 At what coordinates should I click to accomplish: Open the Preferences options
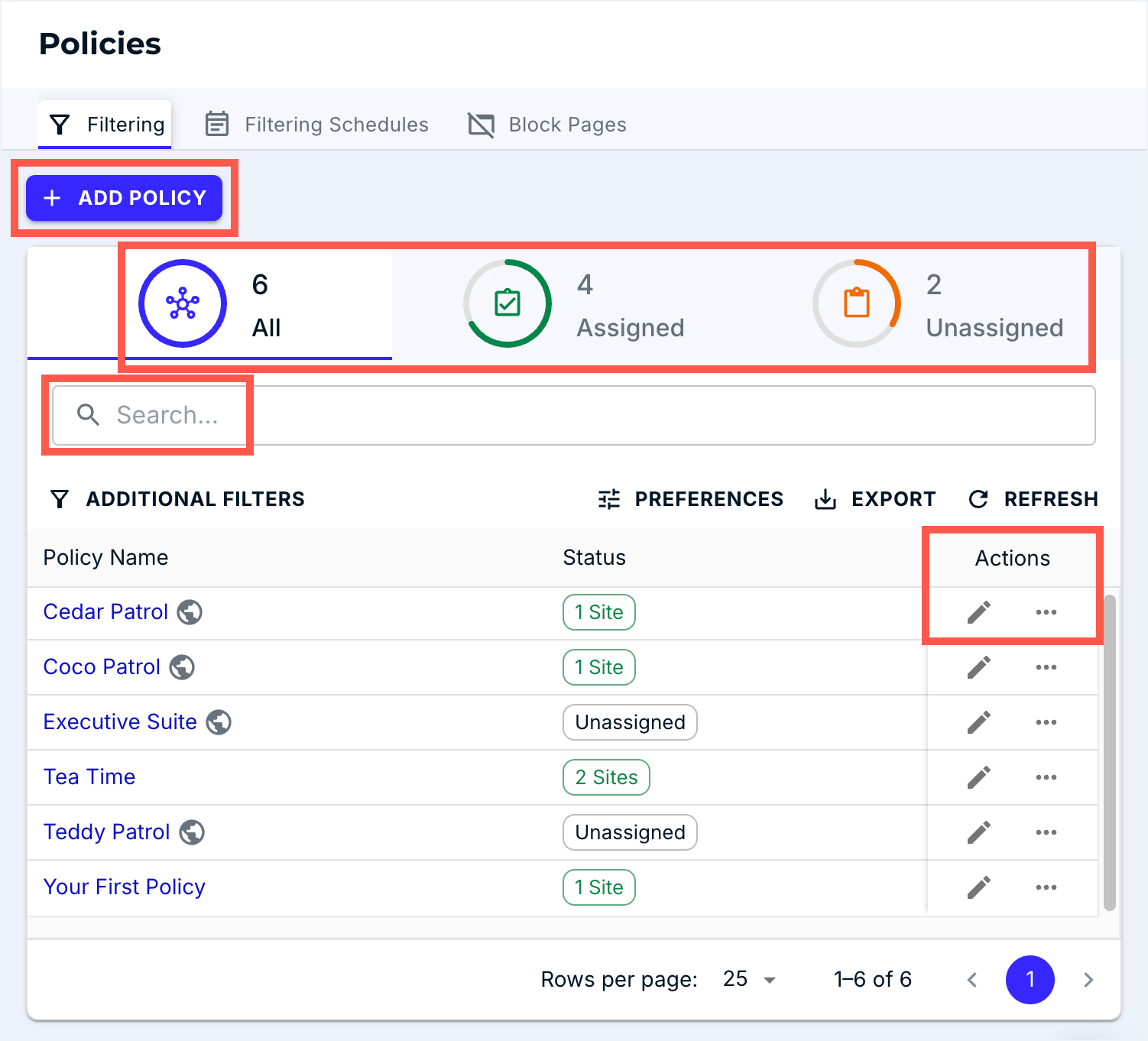[690, 499]
